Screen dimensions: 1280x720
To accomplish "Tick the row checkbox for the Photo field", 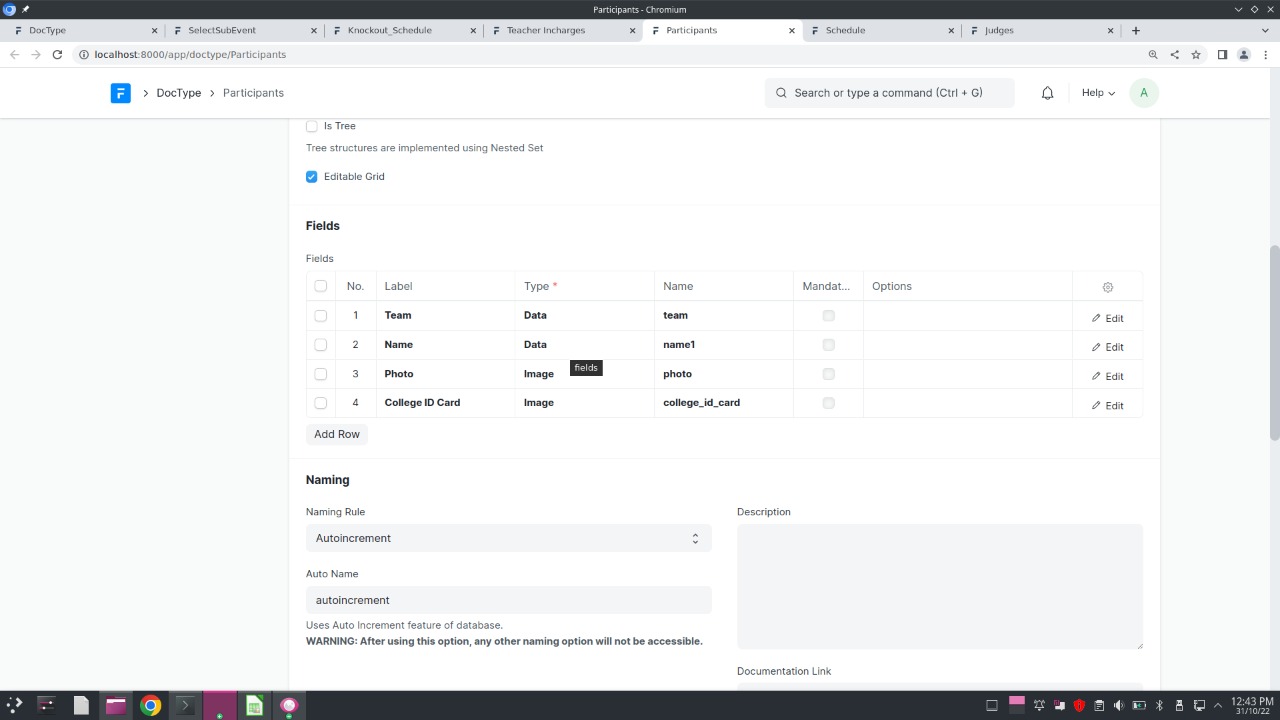I will click(x=320, y=374).
